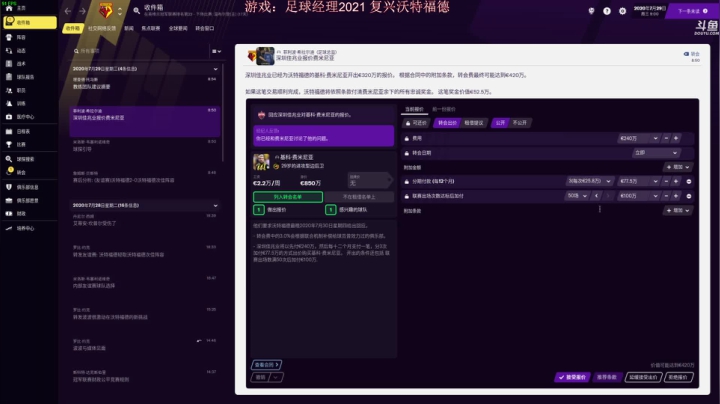
Task: Click the icon left of the help button
Action: pyautogui.click(x=591, y=11)
